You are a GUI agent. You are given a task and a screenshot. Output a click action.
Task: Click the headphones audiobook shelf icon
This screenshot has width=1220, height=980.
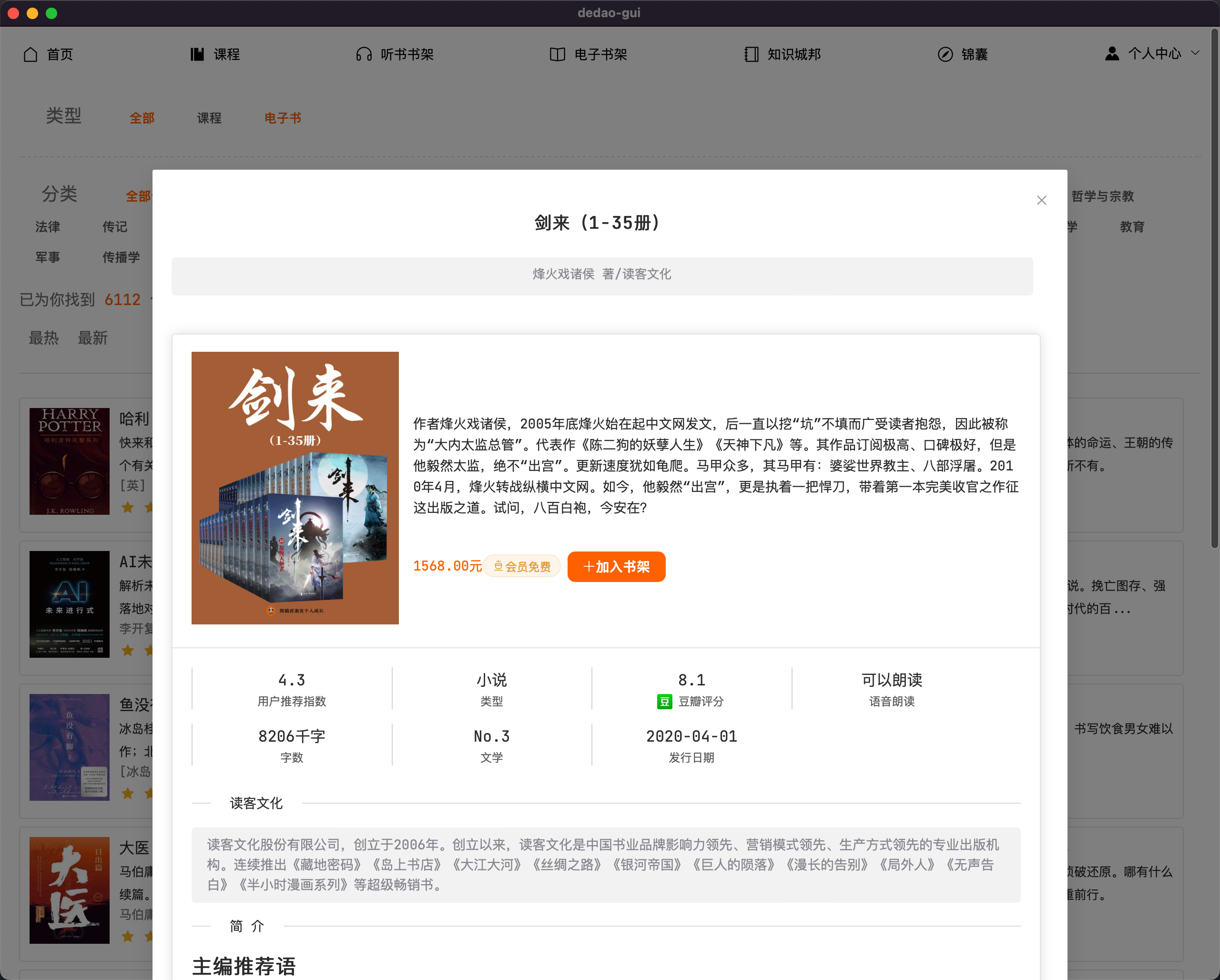(364, 54)
